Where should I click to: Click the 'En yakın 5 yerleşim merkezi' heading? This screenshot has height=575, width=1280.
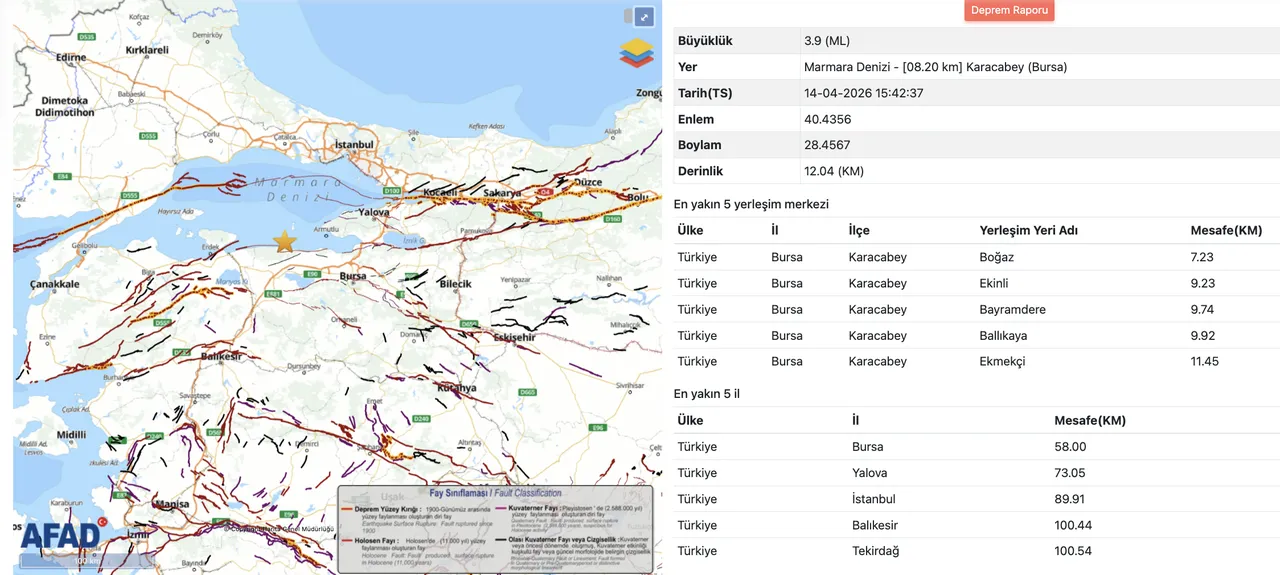pos(751,204)
